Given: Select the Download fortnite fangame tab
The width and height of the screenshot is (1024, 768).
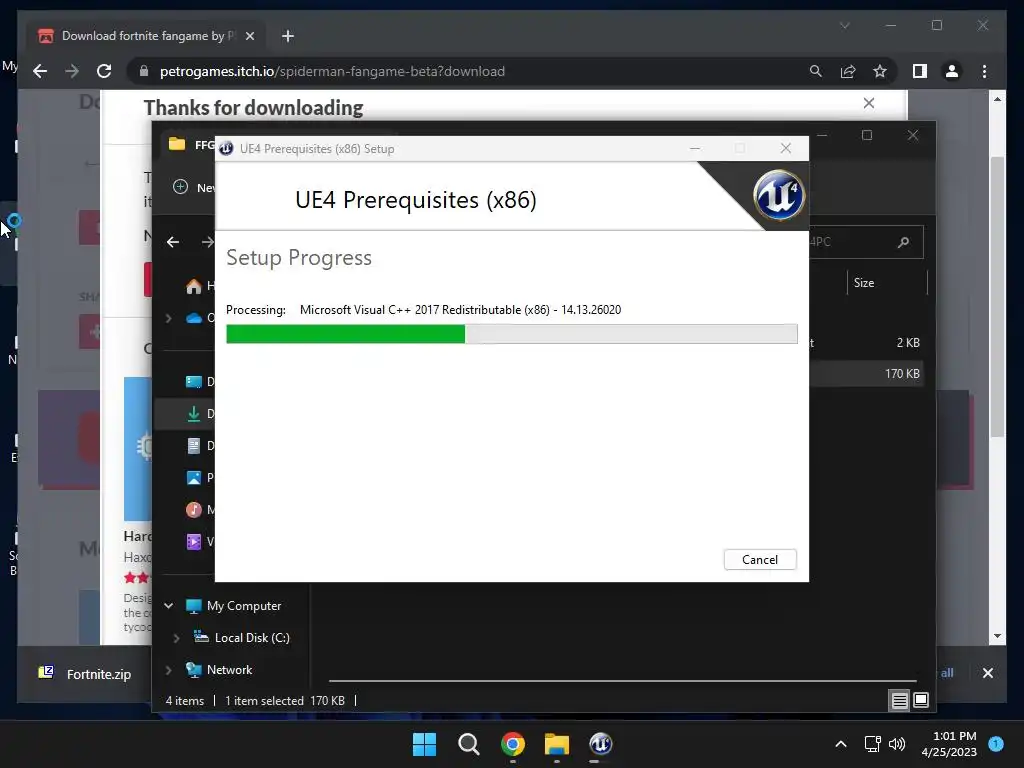Looking at the screenshot, I should point(146,36).
